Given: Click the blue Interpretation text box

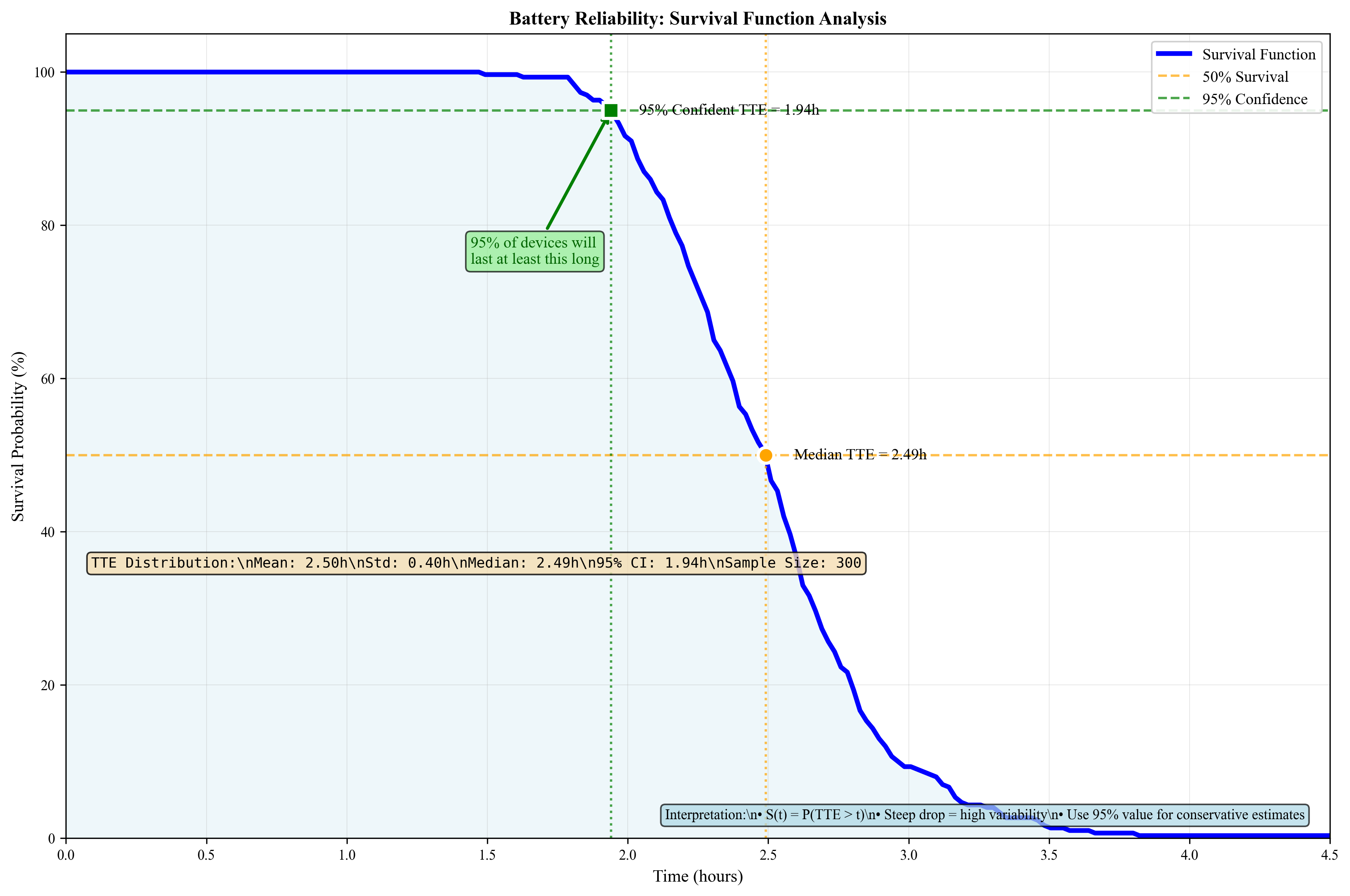Looking at the screenshot, I should pyautogui.click(x=985, y=815).
